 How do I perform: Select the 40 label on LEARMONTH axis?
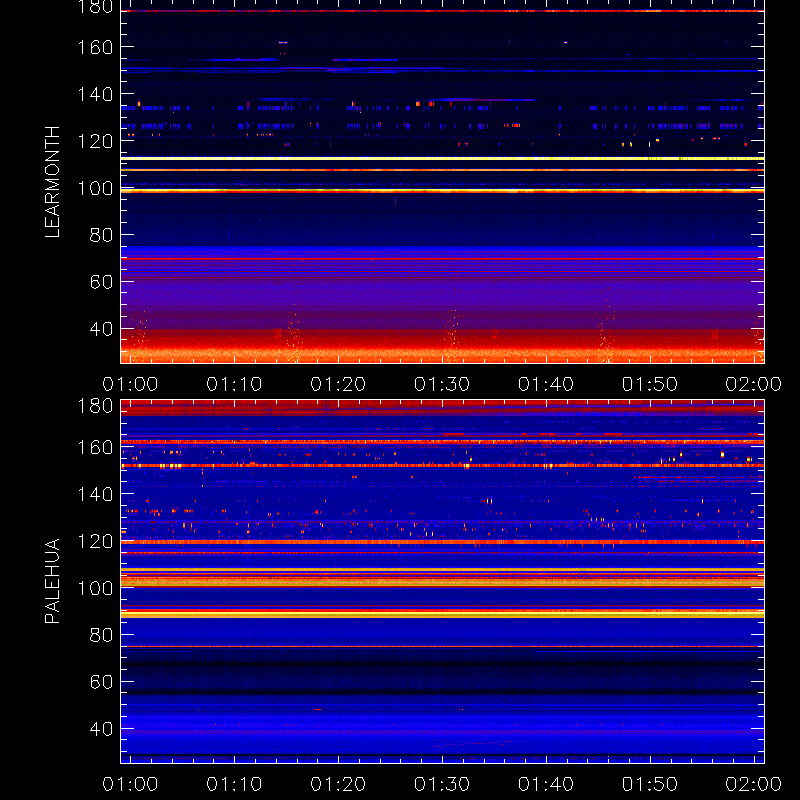tap(101, 329)
